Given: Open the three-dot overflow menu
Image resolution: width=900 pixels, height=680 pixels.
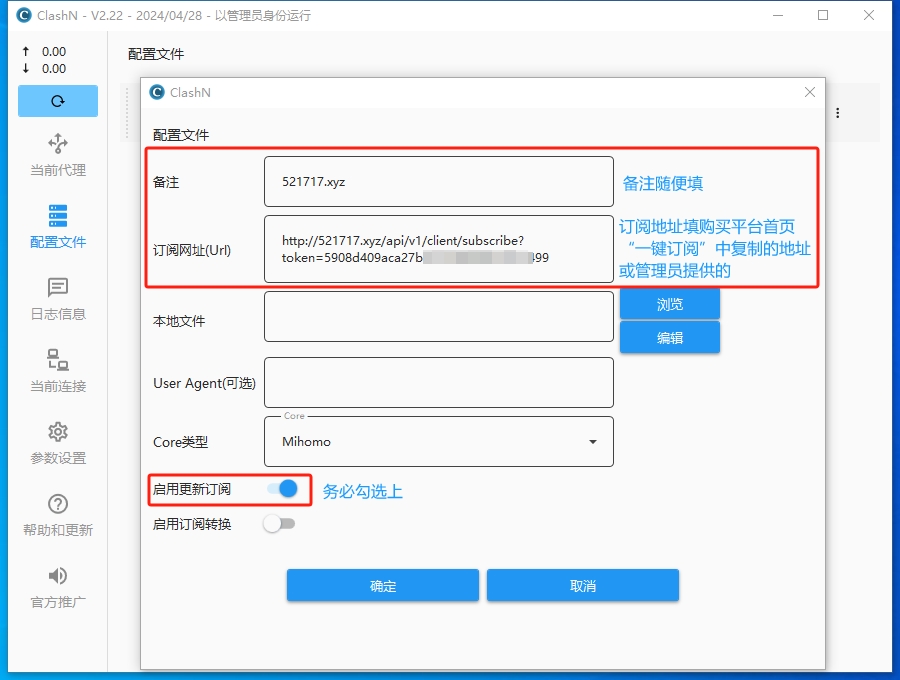Looking at the screenshot, I should pyautogui.click(x=837, y=113).
